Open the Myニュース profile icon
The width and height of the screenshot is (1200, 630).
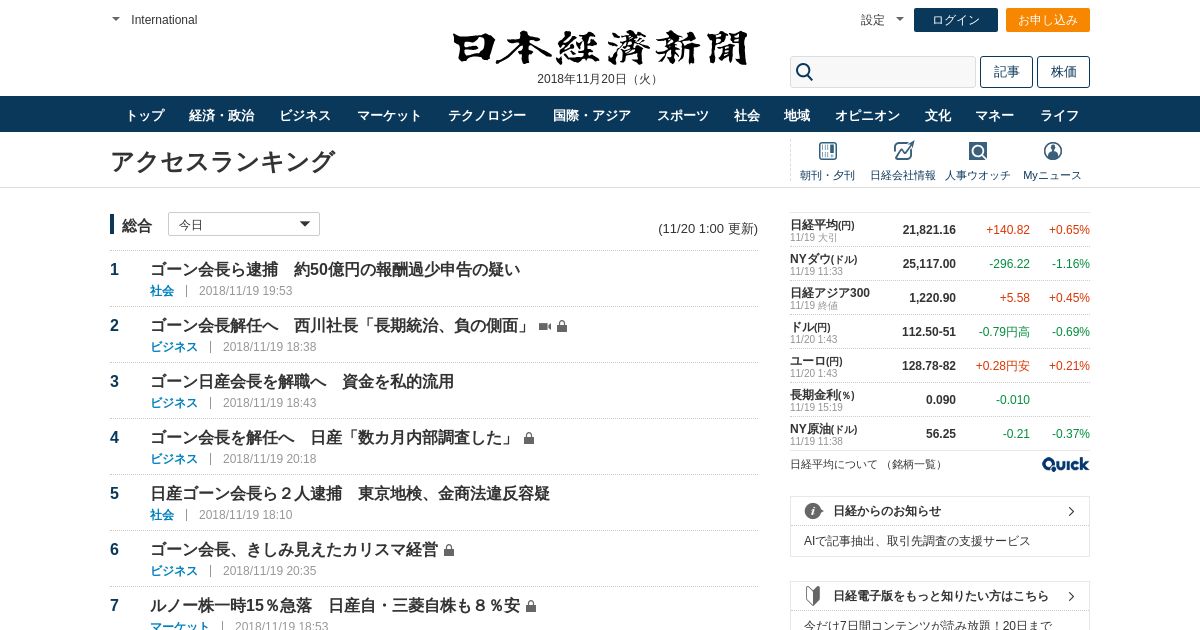point(1052,151)
